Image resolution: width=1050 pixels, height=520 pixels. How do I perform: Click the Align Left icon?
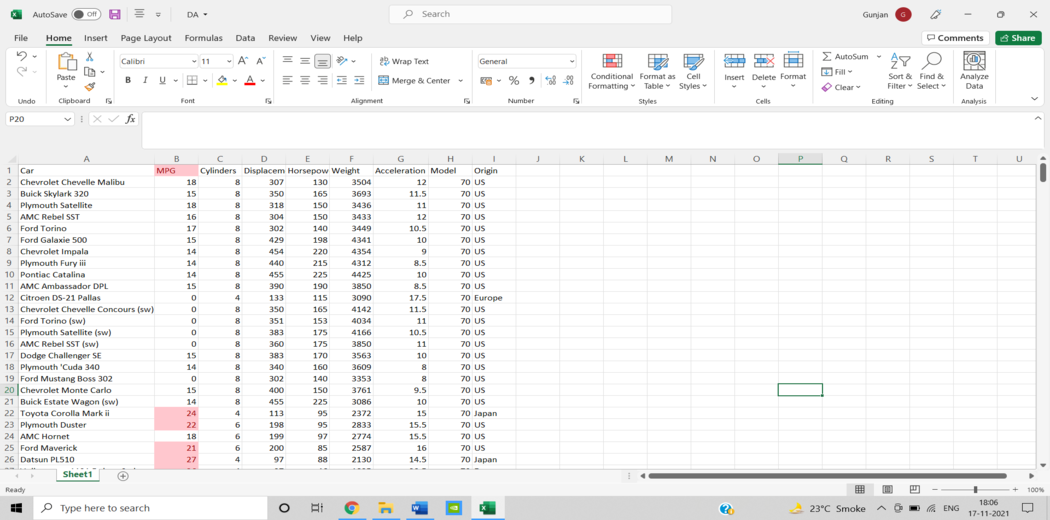pyautogui.click(x=288, y=80)
